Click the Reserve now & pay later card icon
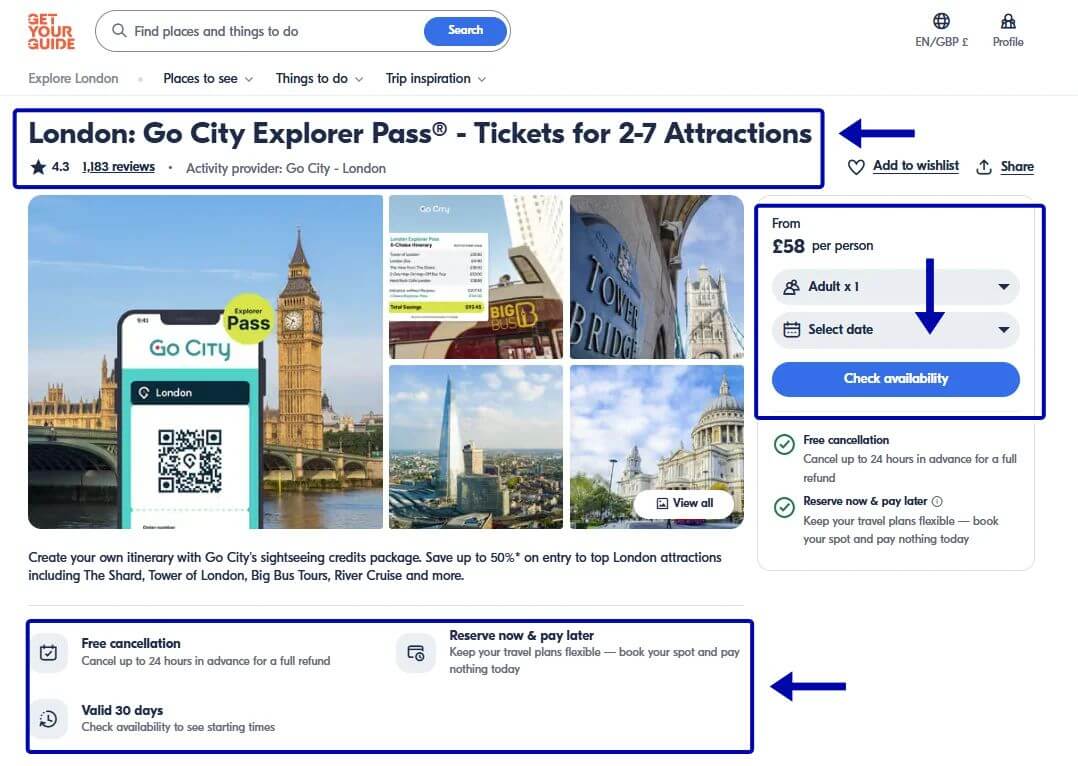Viewport: 1078px width, 766px height. (x=415, y=653)
